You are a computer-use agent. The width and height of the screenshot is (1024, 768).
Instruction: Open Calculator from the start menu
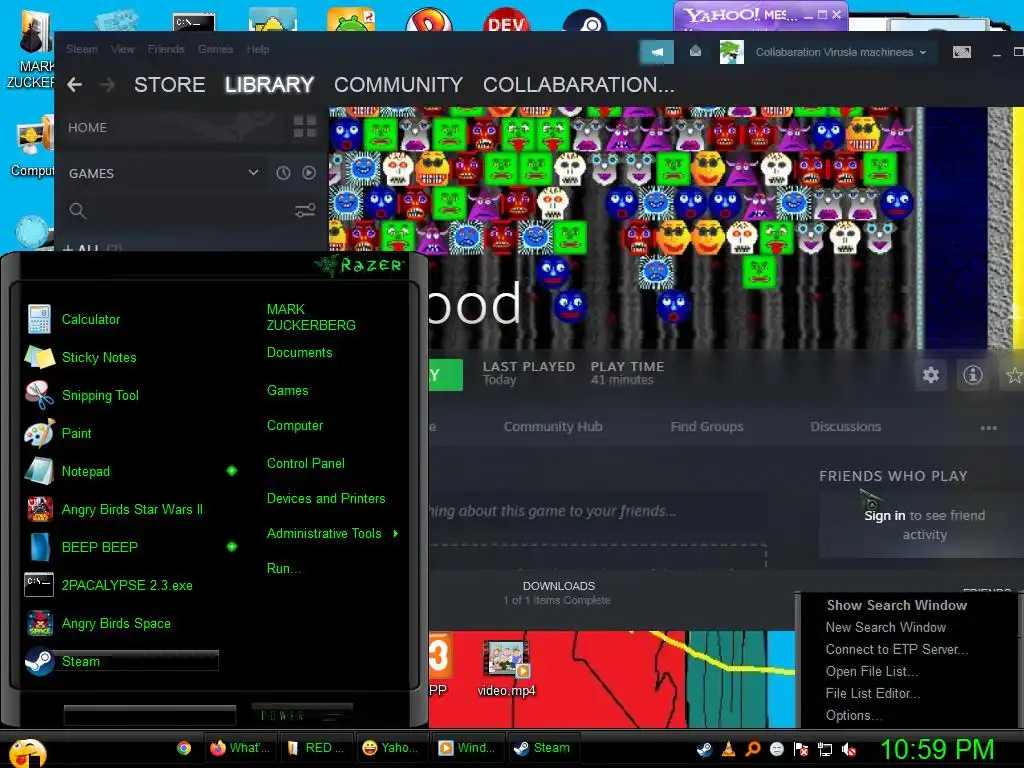(91, 319)
